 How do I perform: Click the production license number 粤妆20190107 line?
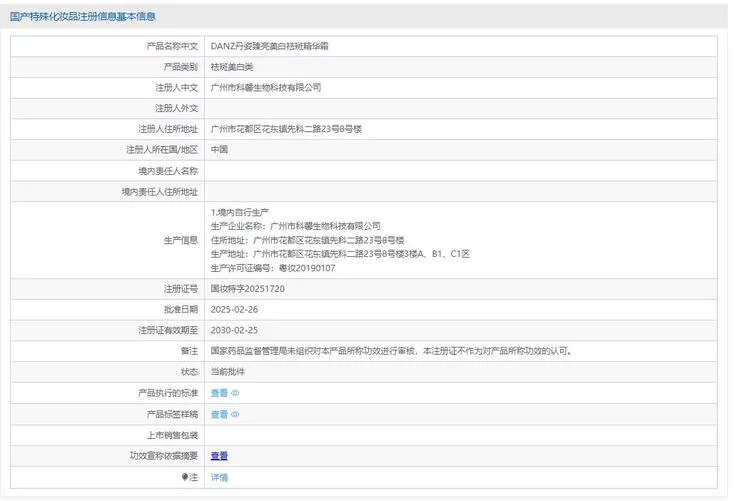click(273, 268)
